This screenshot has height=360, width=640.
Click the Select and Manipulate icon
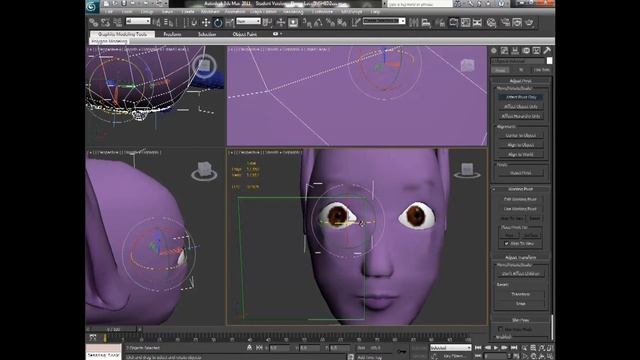(x=280, y=22)
